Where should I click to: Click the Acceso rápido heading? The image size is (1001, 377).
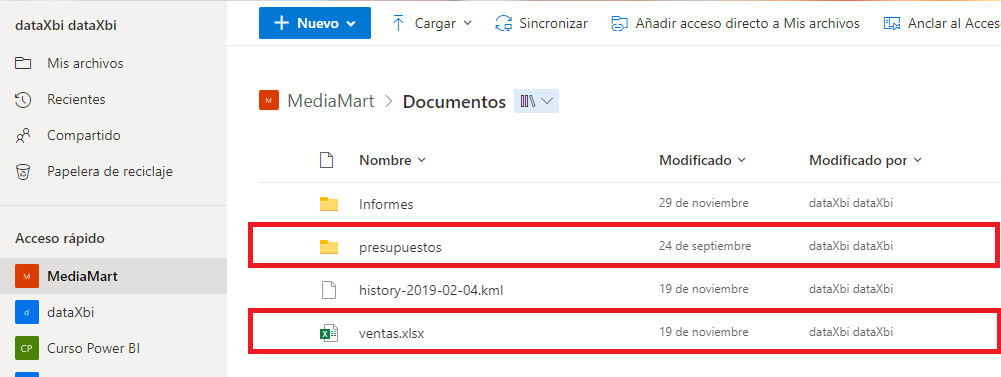60,239
